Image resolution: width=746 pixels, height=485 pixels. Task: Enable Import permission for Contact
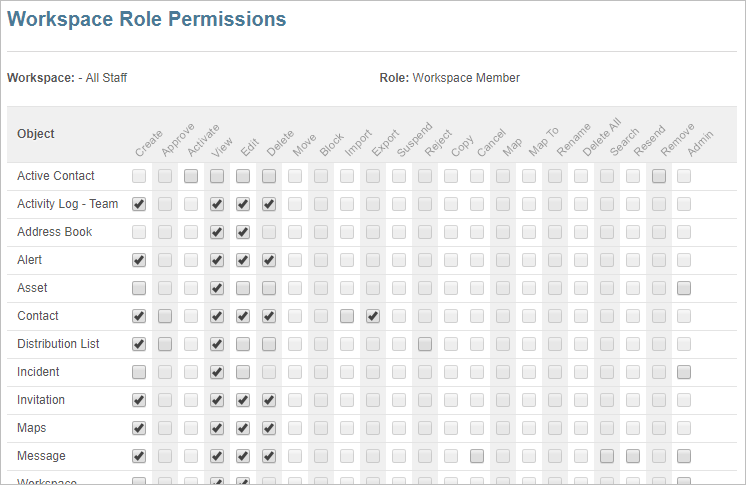pyautogui.click(x=347, y=316)
